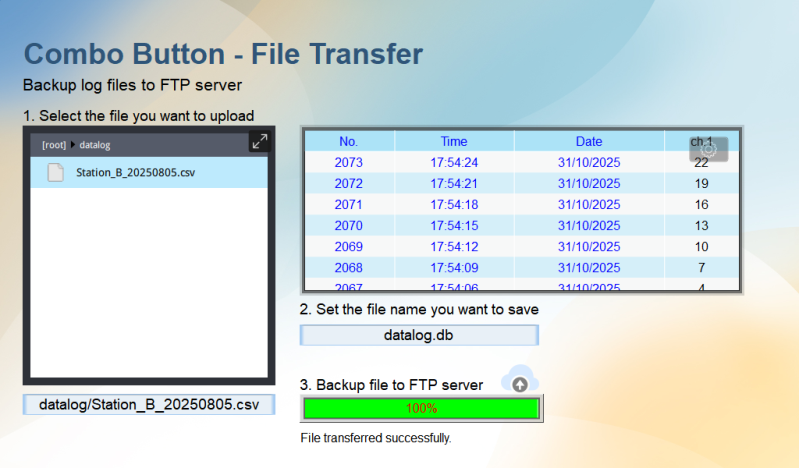799x468 pixels.
Task: Click the '2. Set the file name' label
Action: pyautogui.click(x=419, y=309)
